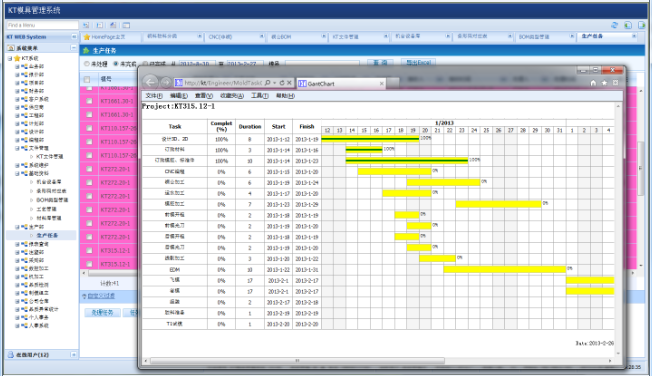
Task: Click first toolbar icon beside Find a Menu
Action: pos(86,25)
